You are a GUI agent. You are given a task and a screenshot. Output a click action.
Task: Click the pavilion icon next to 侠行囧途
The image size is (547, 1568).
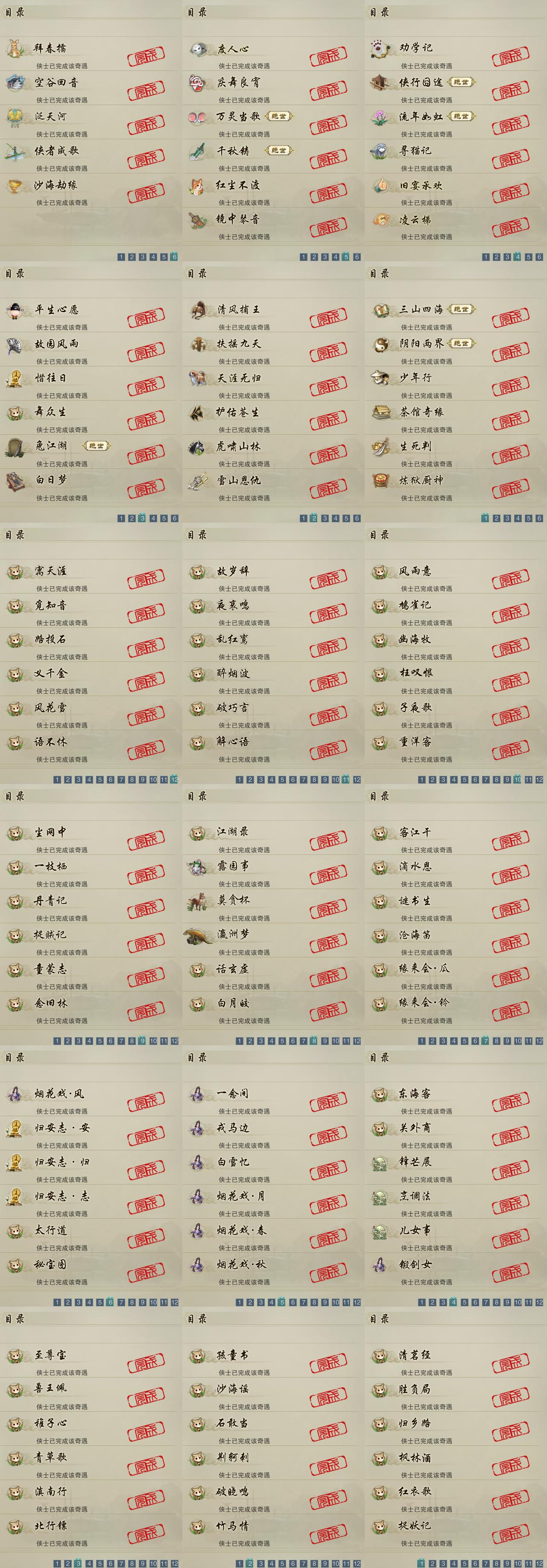click(380, 82)
